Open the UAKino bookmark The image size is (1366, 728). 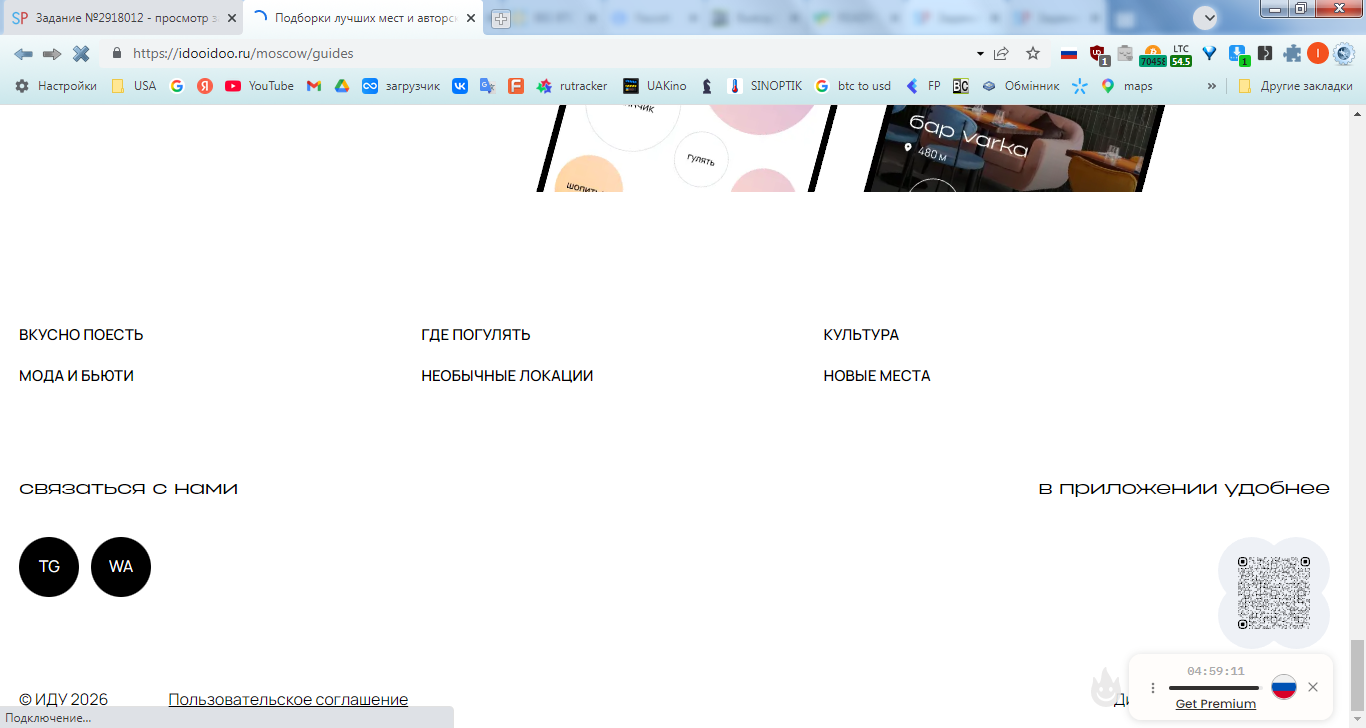pos(655,86)
